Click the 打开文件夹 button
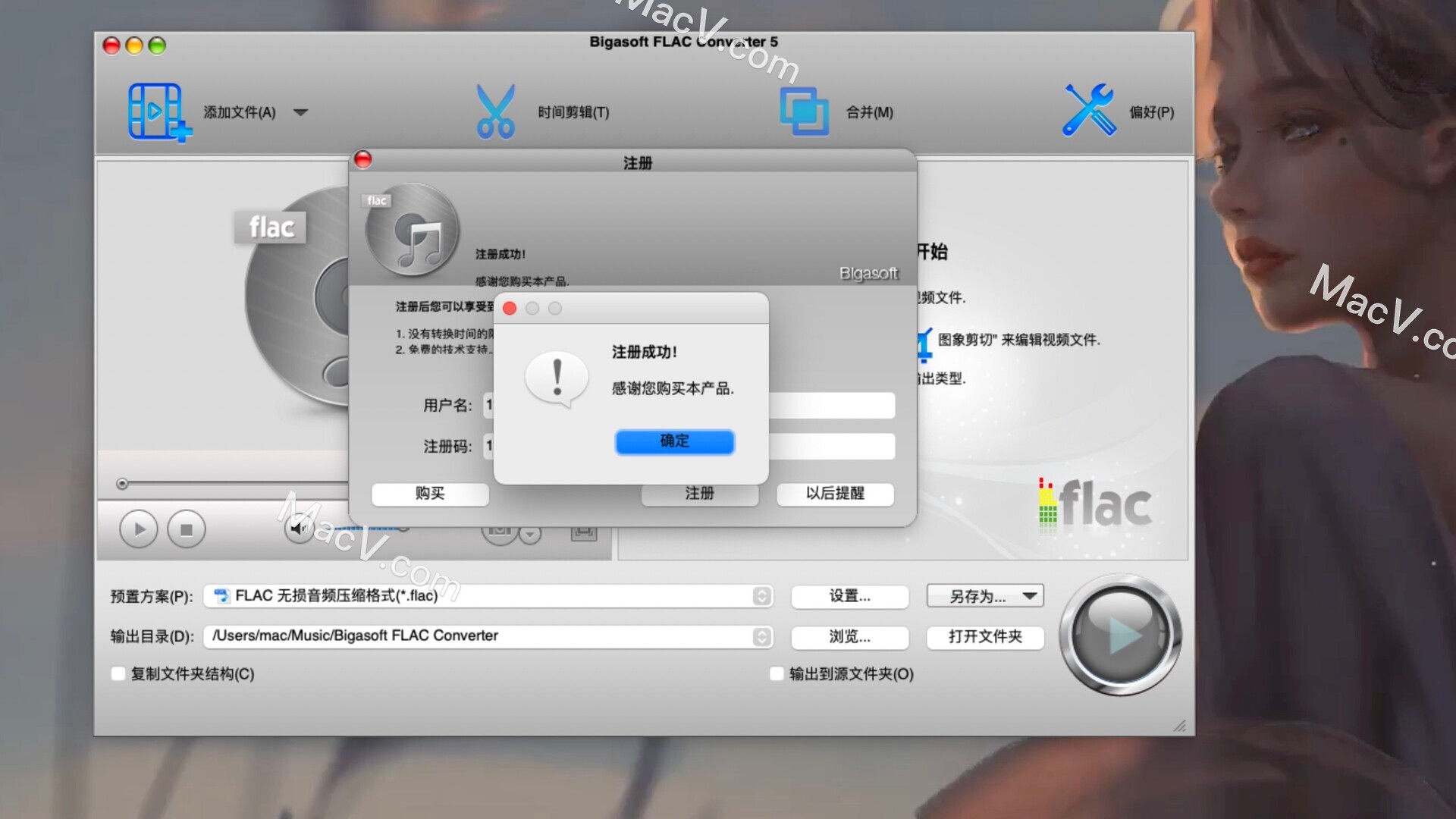The height and width of the screenshot is (819, 1456). point(985,637)
